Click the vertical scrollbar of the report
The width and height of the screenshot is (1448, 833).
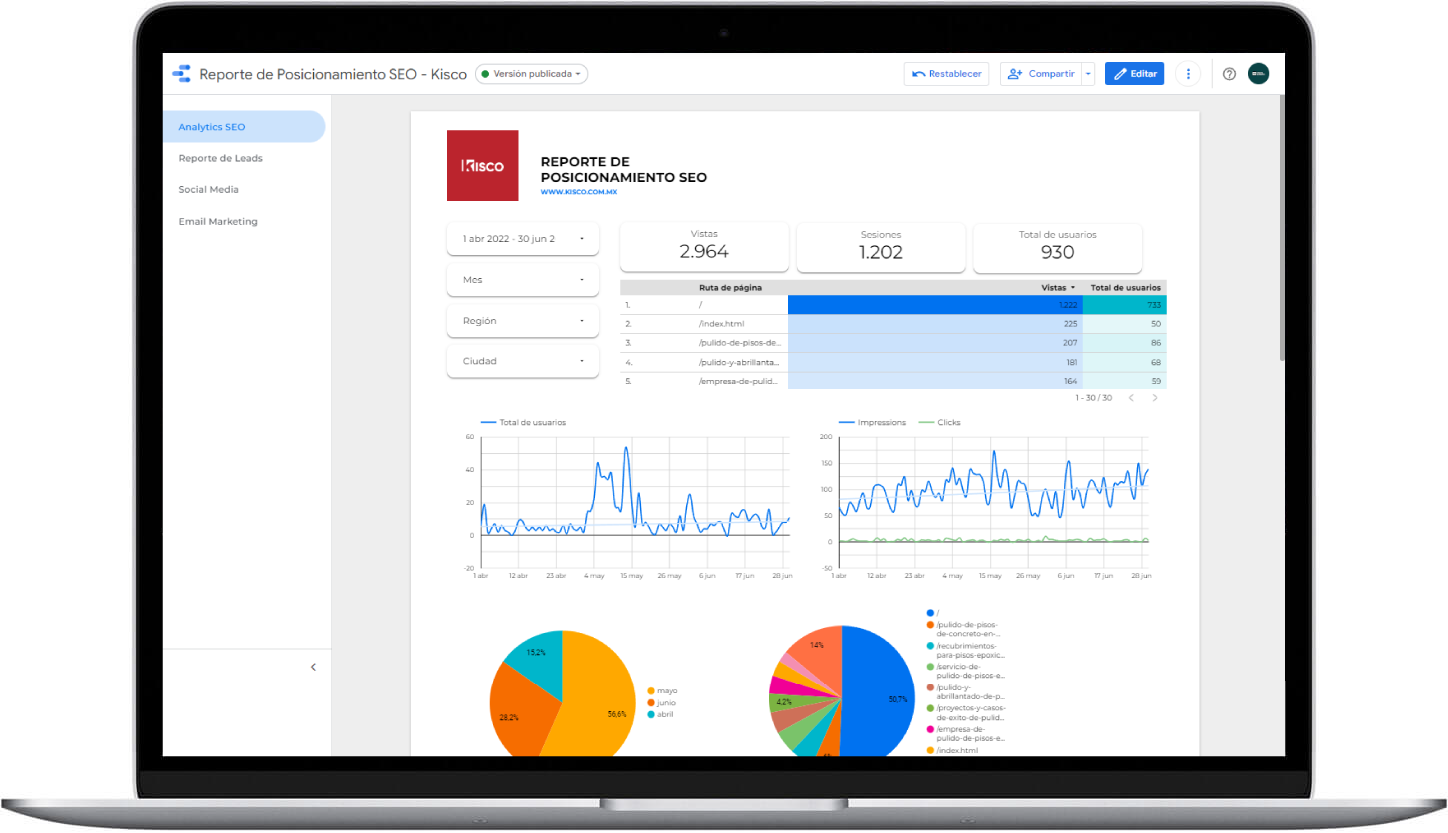point(1281,230)
